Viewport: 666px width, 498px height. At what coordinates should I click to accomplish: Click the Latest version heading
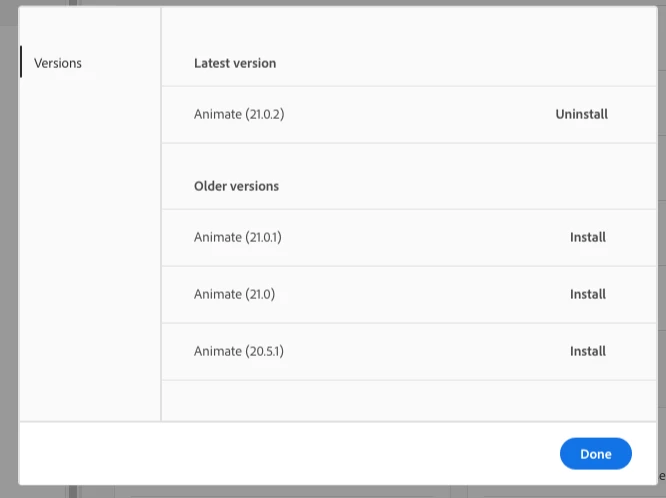point(235,63)
